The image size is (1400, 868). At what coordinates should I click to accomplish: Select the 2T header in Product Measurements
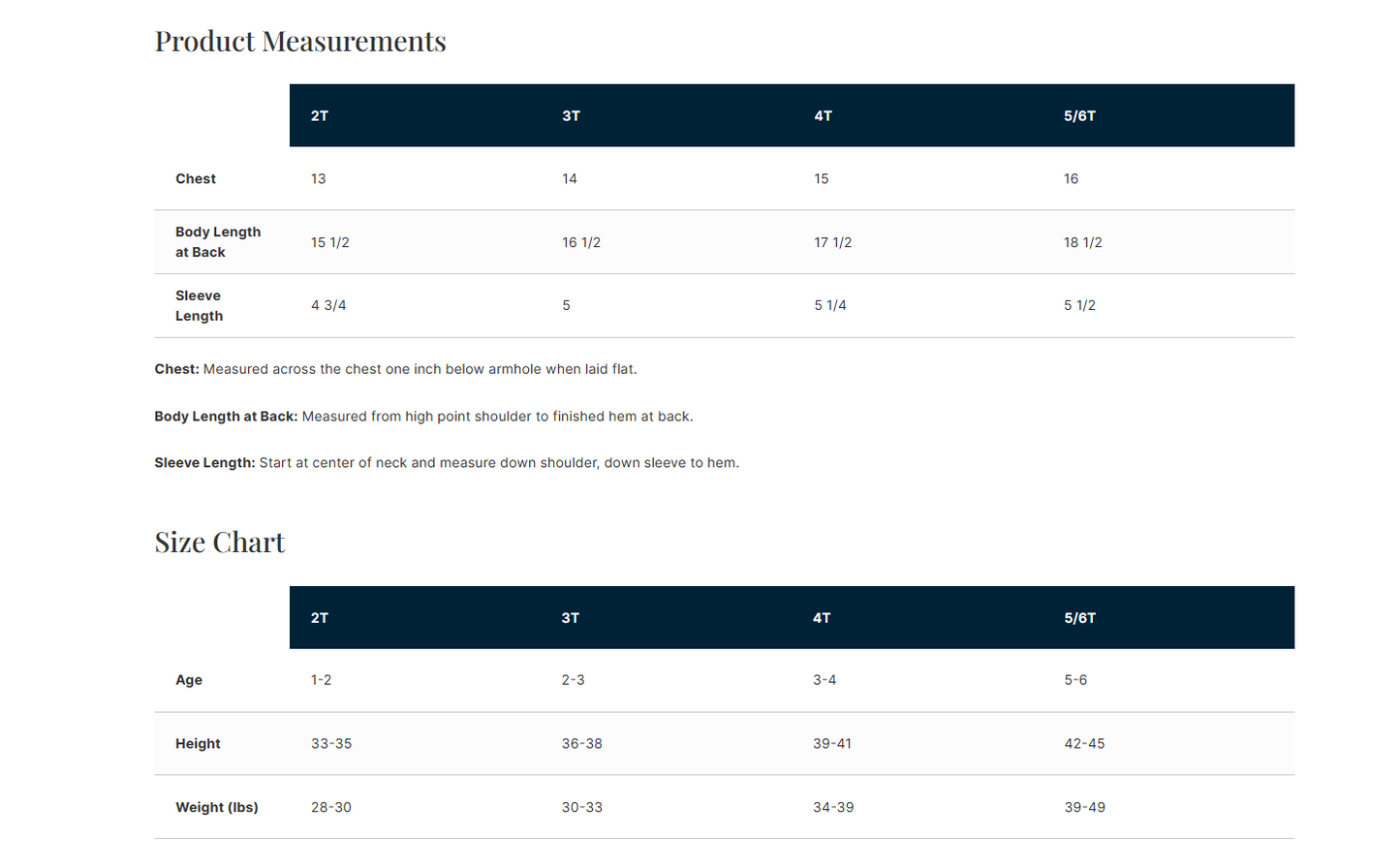320,116
